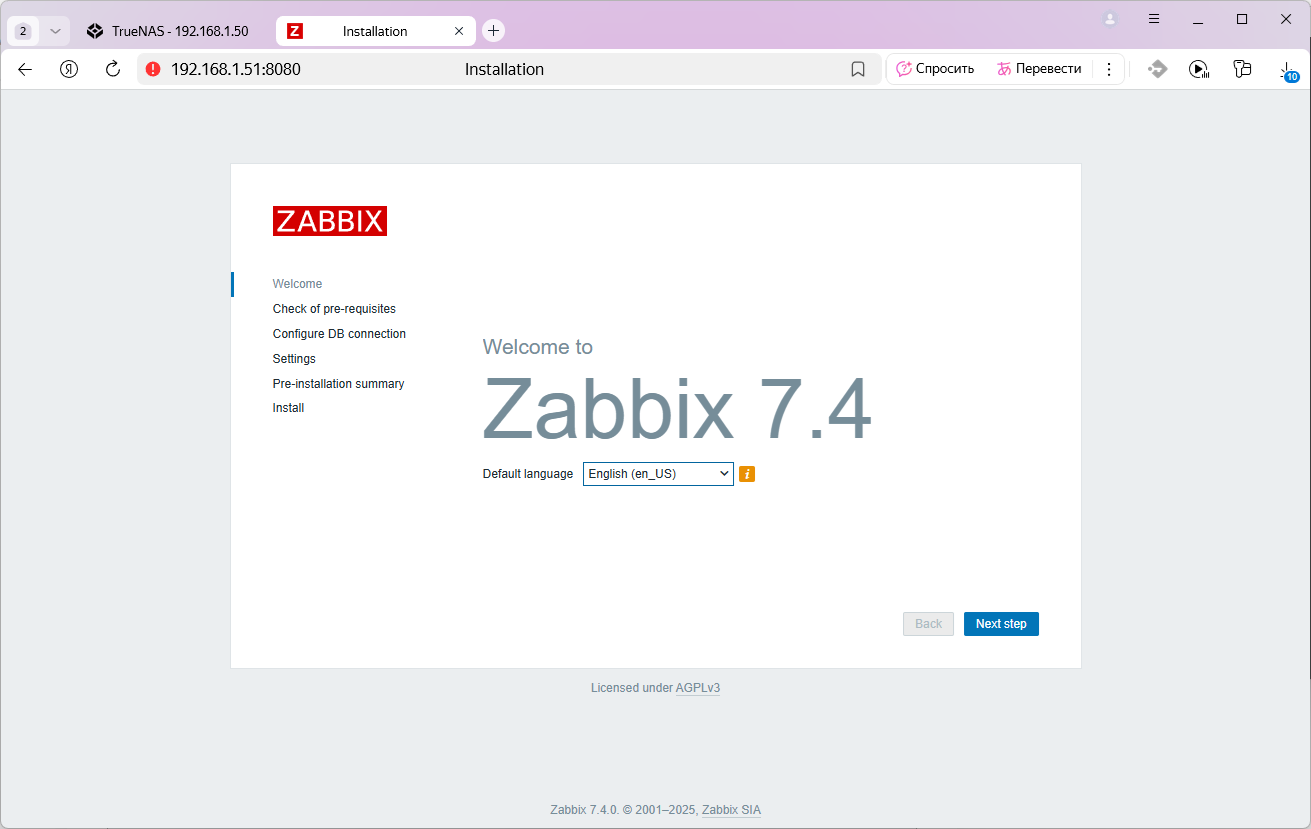1311x829 pixels.
Task: Open a new tab with plus icon
Action: (493, 31)
